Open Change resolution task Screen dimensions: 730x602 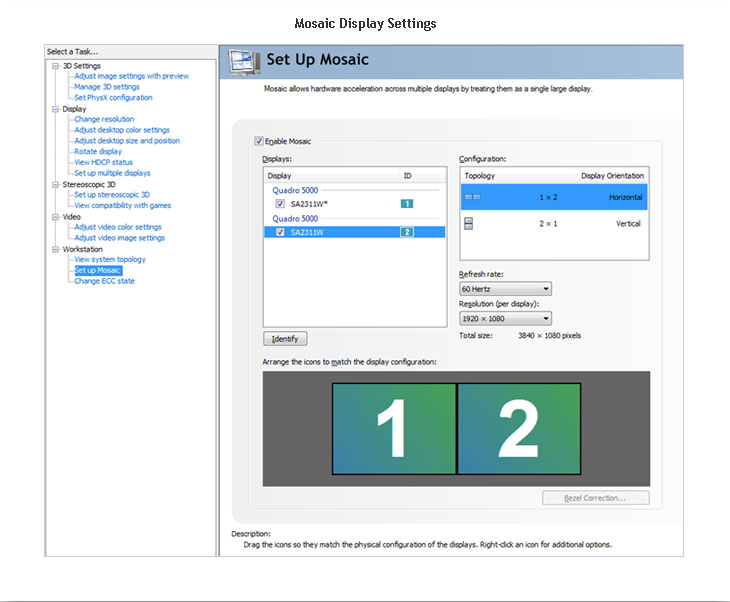coord(104,119)
